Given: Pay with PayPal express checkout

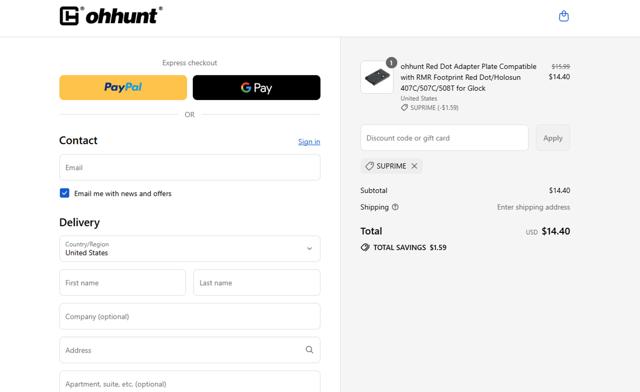Looking at the screenshot, I should (x=123, y=87).
